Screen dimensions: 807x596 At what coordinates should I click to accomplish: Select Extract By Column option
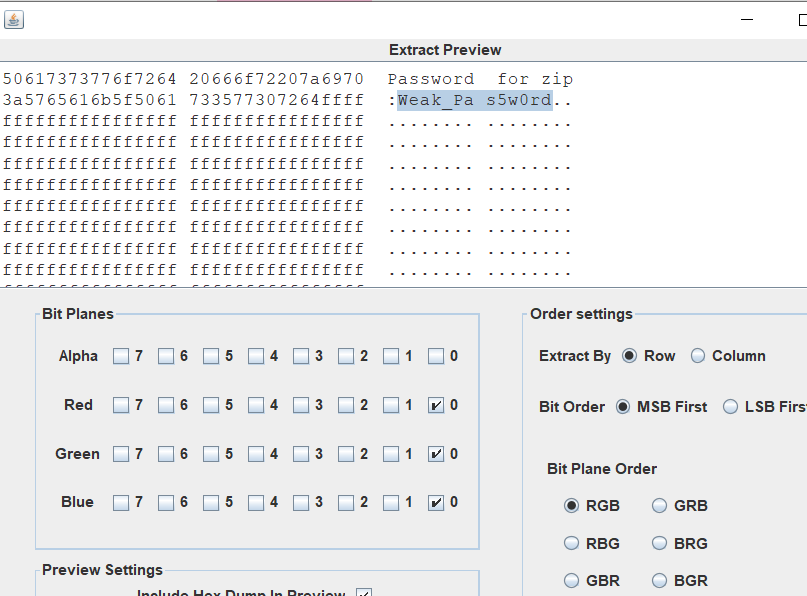pyautogui.click(x=698, y=356)
